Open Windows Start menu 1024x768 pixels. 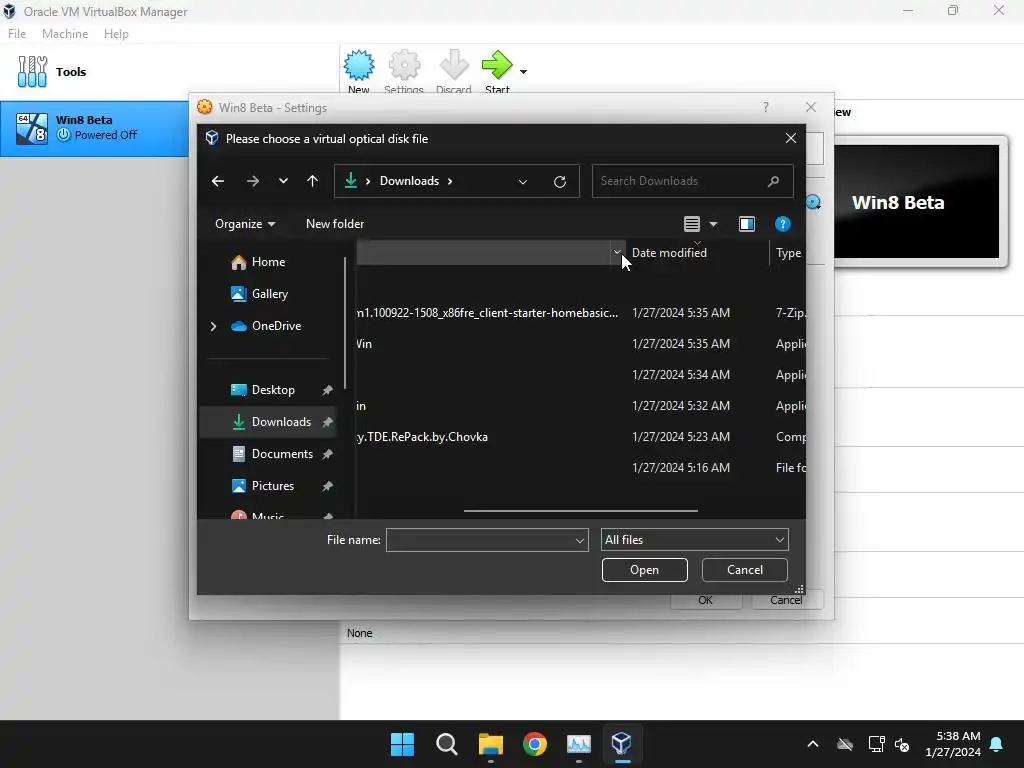click(x=402, y=744)
